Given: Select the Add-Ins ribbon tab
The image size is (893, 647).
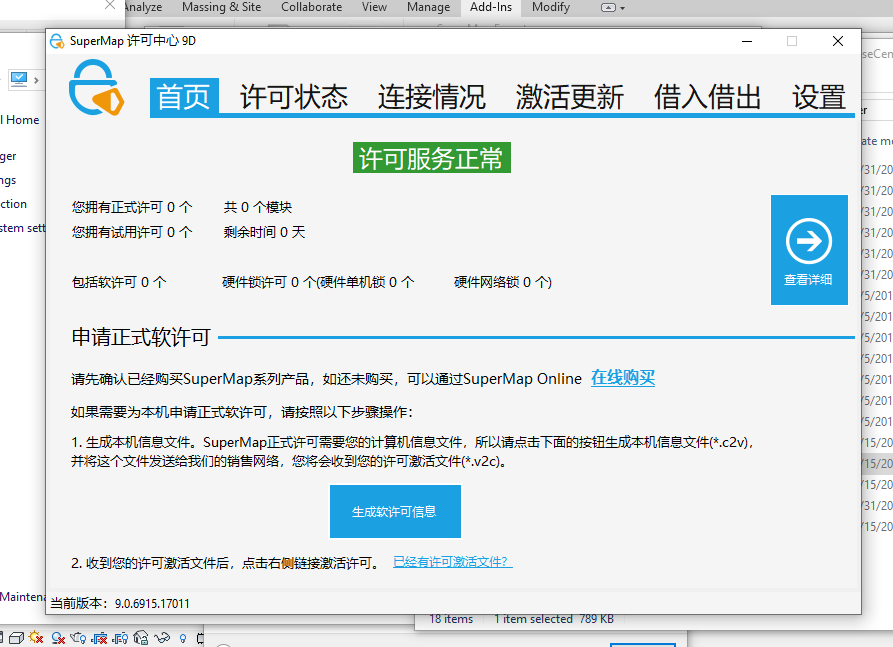Looking at the screenshot, I should (491, 7).
